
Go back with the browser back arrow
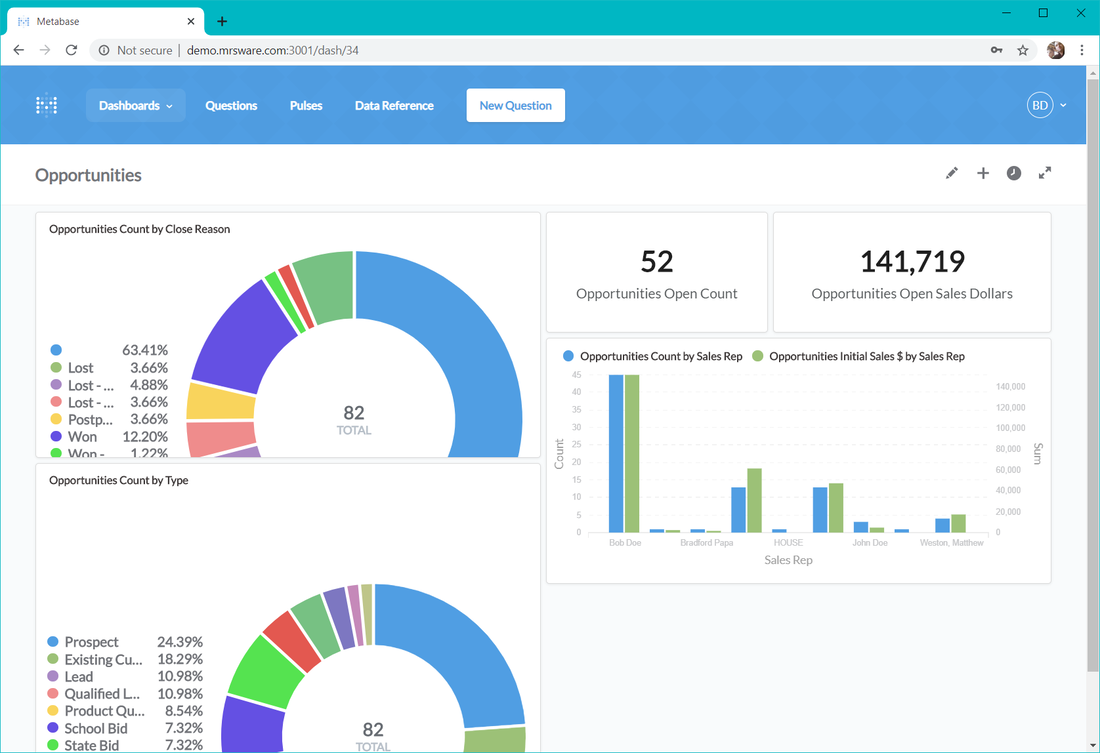[x=19, y=50]
